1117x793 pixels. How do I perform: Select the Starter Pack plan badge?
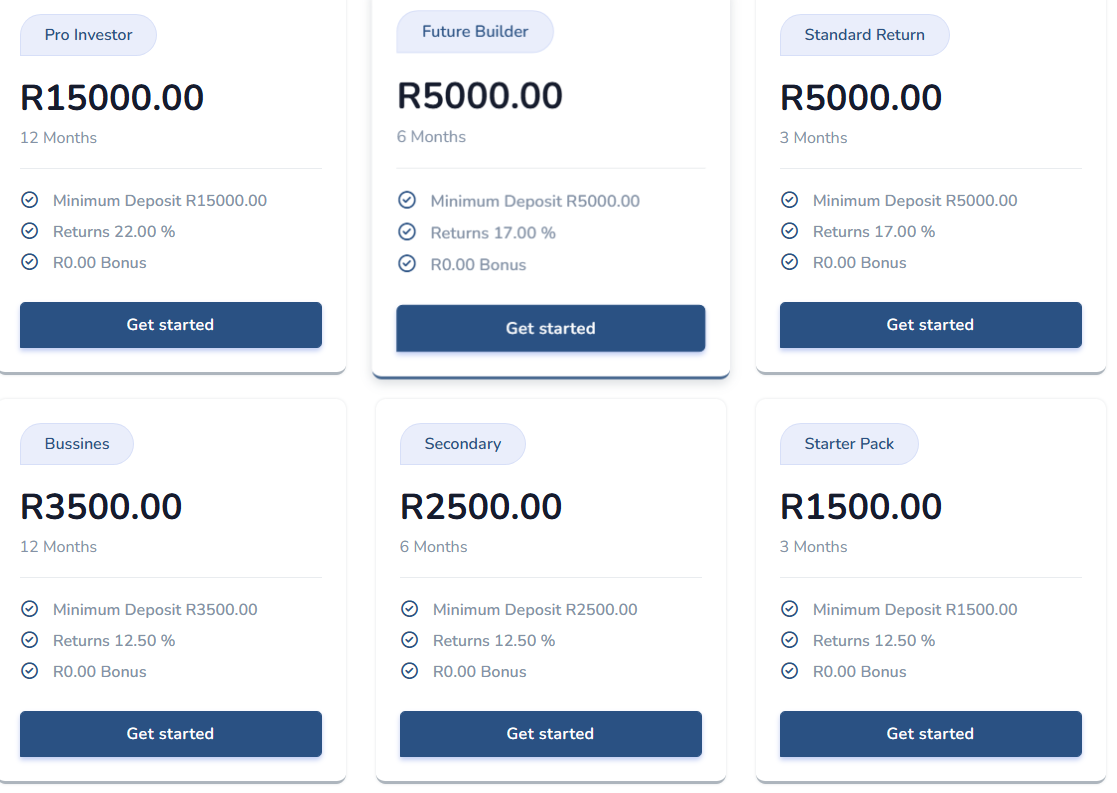coord(849,444)
